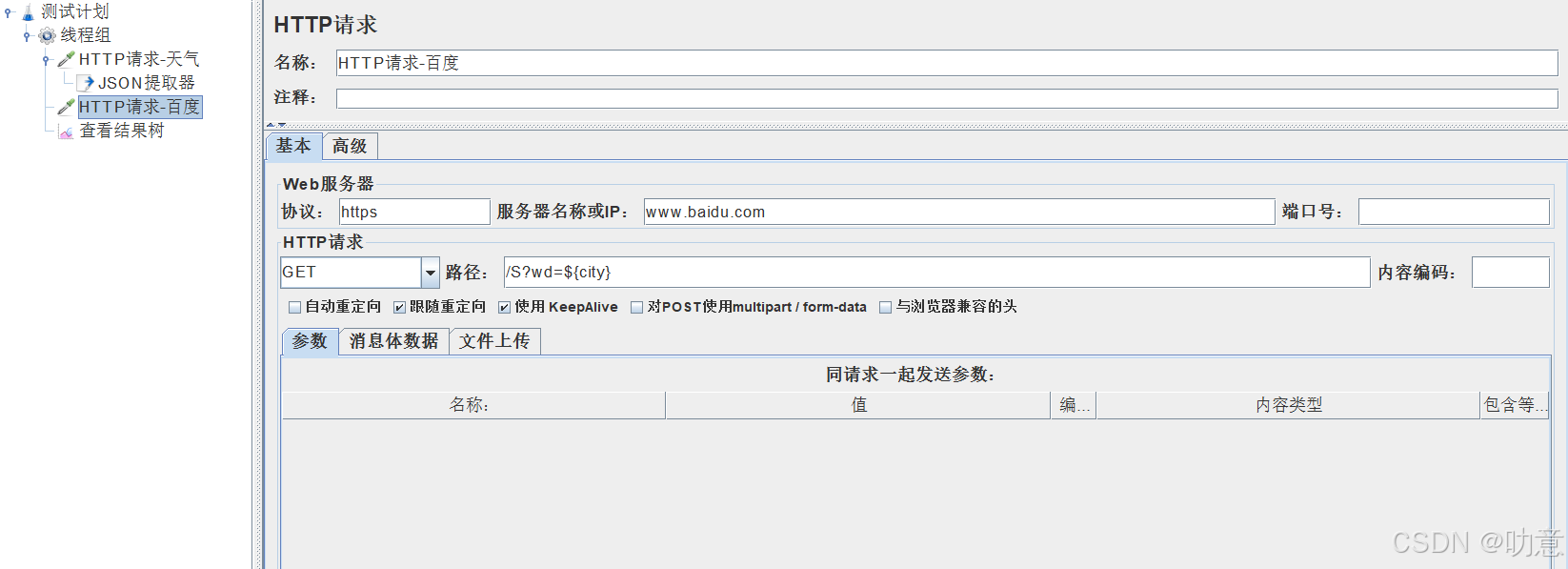
Task: Click the 编... column header
Action: (1074, 405)
